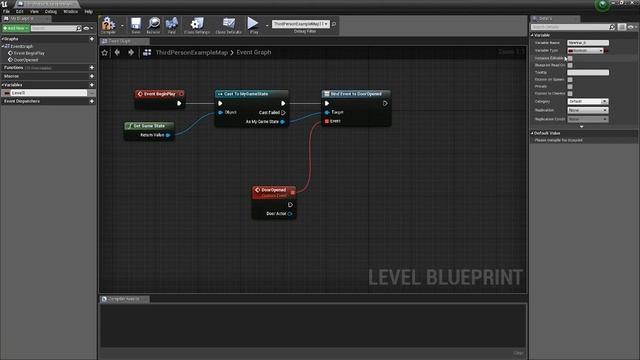
Task: Open the ThirdPersonExampleMap debug filter dropdown
Action: [x=301, y=24]
